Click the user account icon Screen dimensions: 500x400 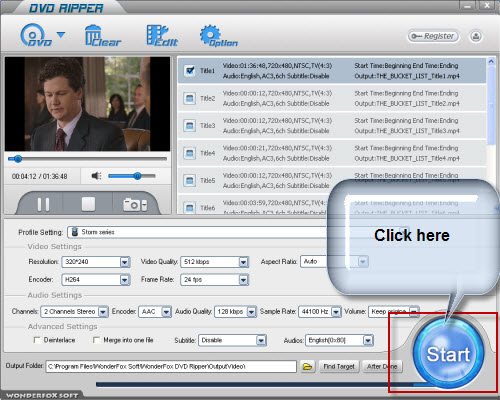click(x=476, y=36)
